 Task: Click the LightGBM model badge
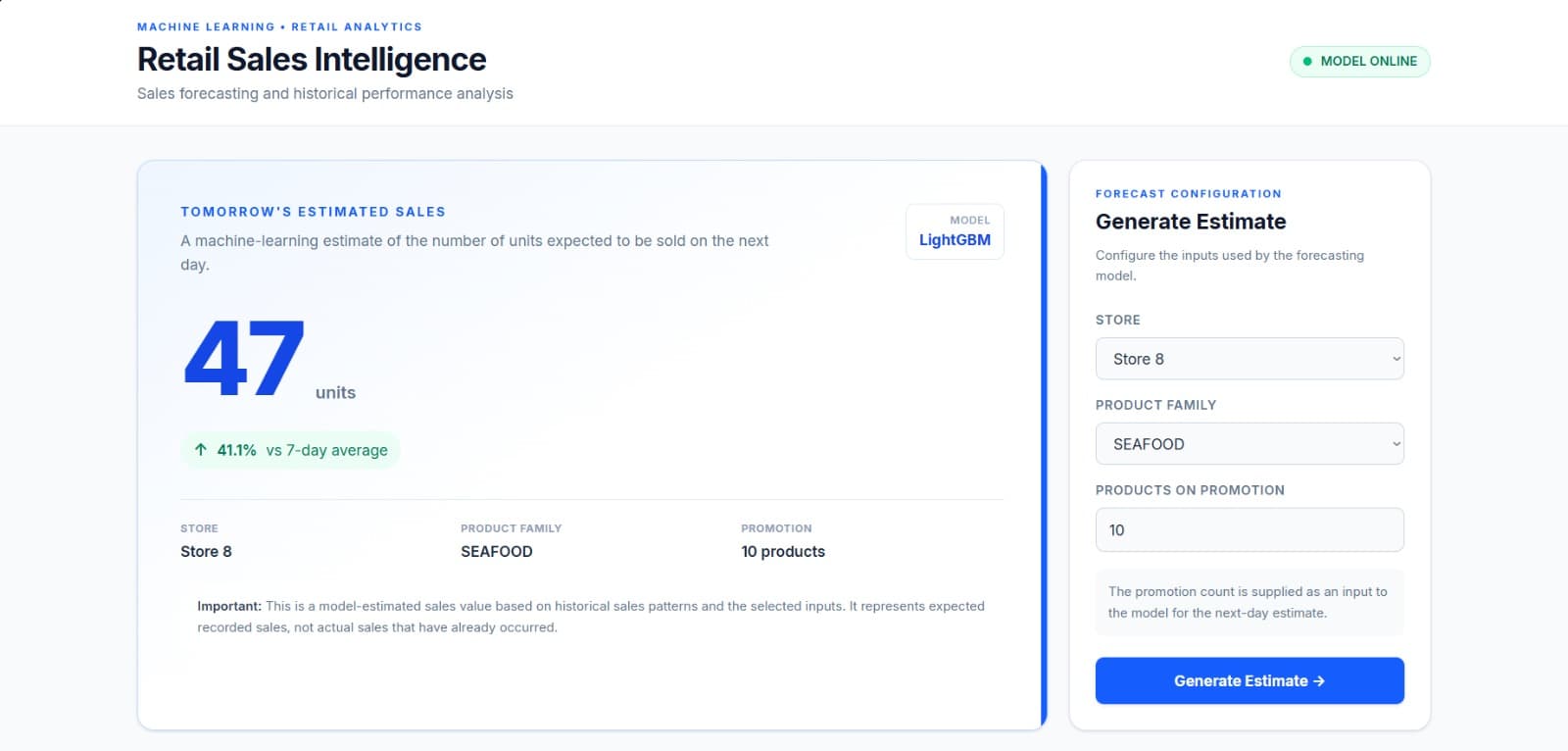point(955,231)
